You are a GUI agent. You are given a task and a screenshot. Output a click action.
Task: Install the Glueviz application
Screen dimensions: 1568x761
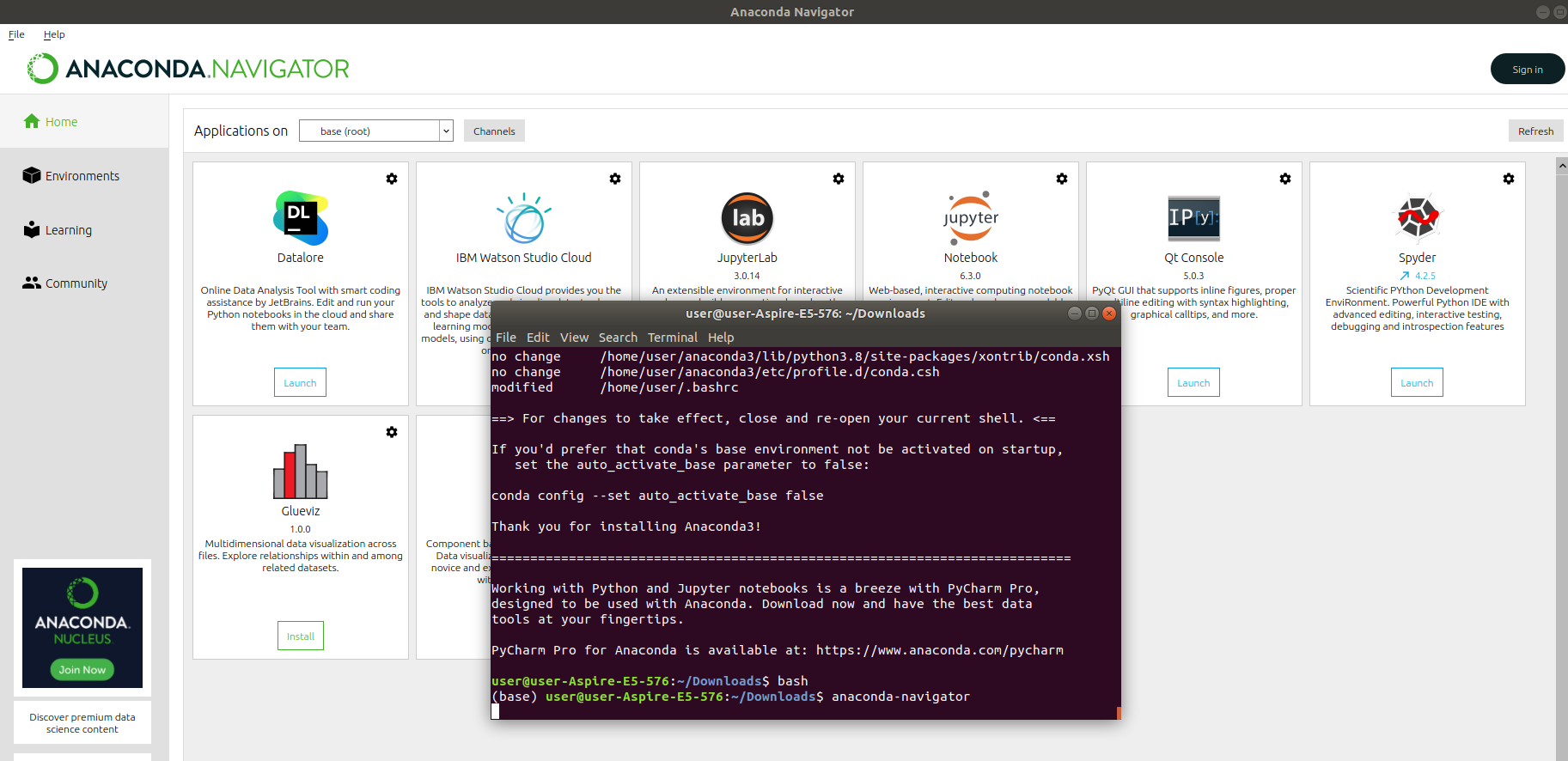(300, 636)
